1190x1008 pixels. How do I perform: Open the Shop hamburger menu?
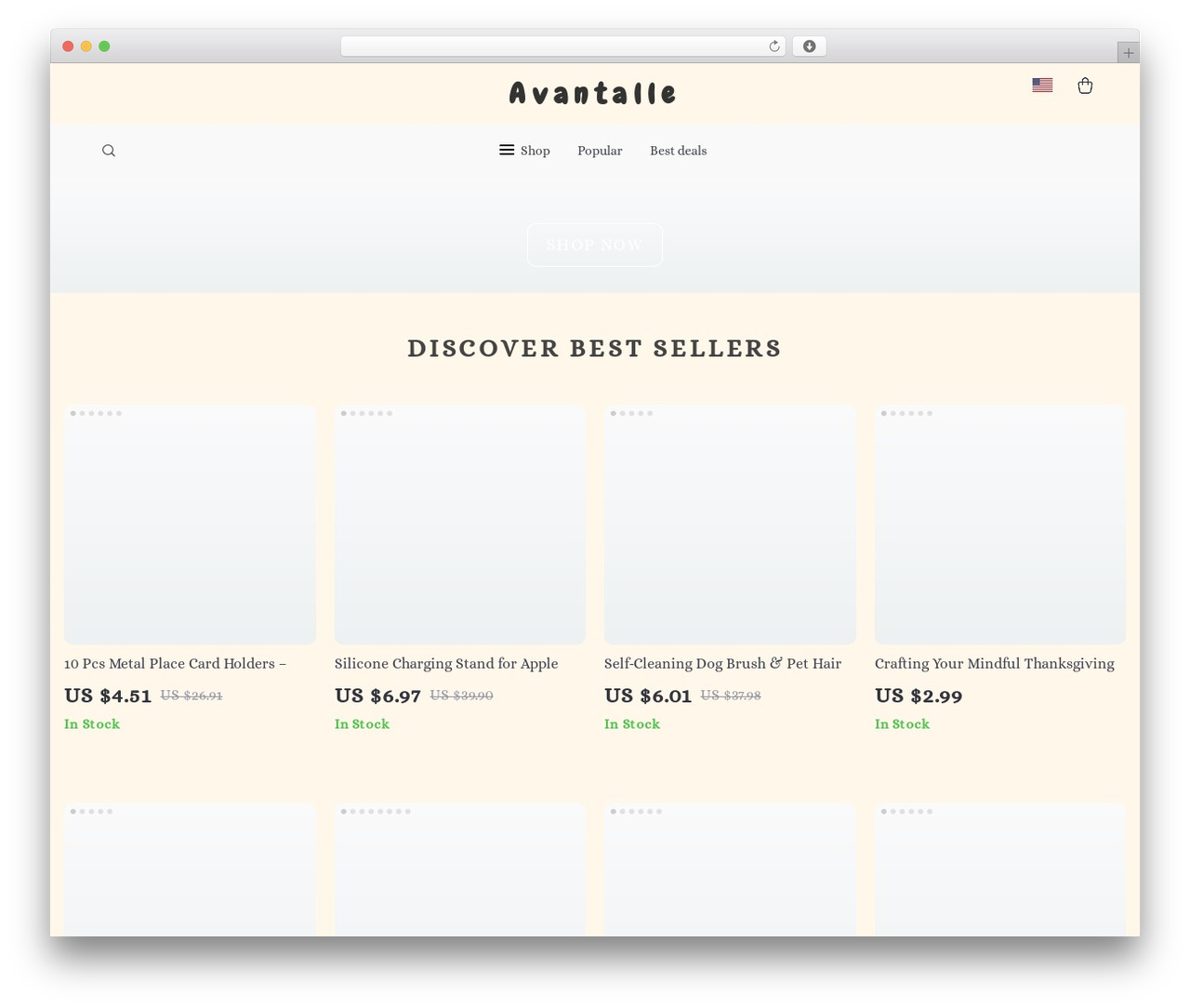tap(524, 151)
